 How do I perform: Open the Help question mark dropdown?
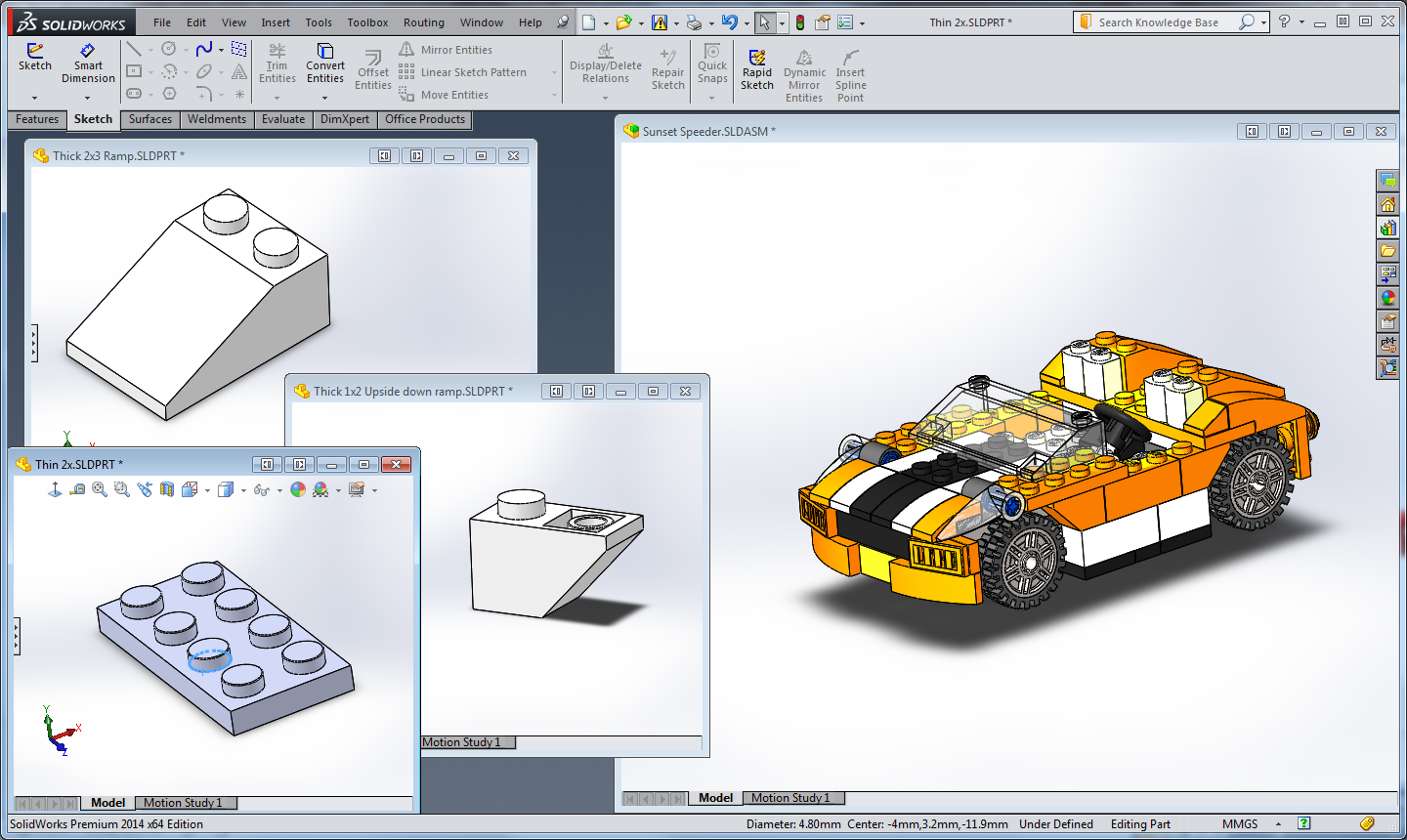(x=1301, y=22)
